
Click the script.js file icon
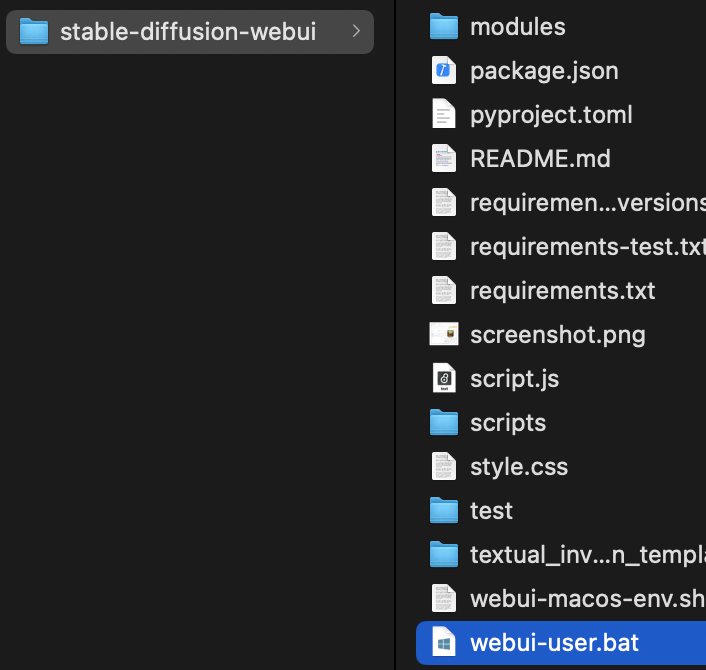(444, 378)
